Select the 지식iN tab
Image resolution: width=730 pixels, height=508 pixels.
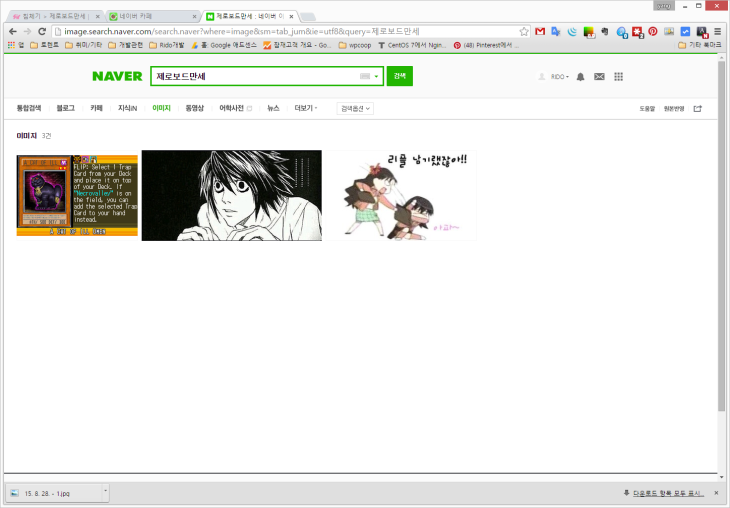tap(127, 108)
